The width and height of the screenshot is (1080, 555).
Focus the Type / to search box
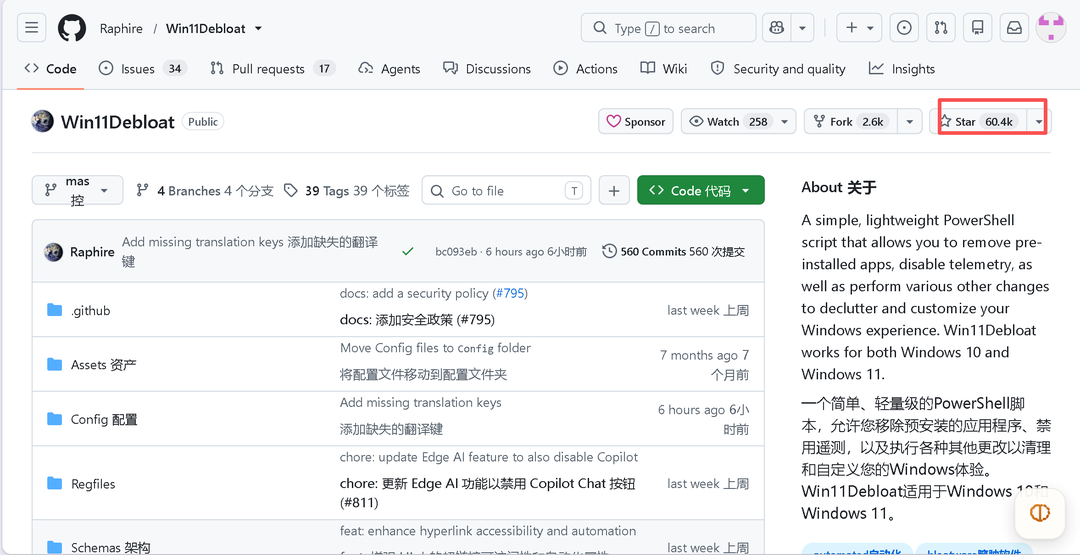point(668,28)
